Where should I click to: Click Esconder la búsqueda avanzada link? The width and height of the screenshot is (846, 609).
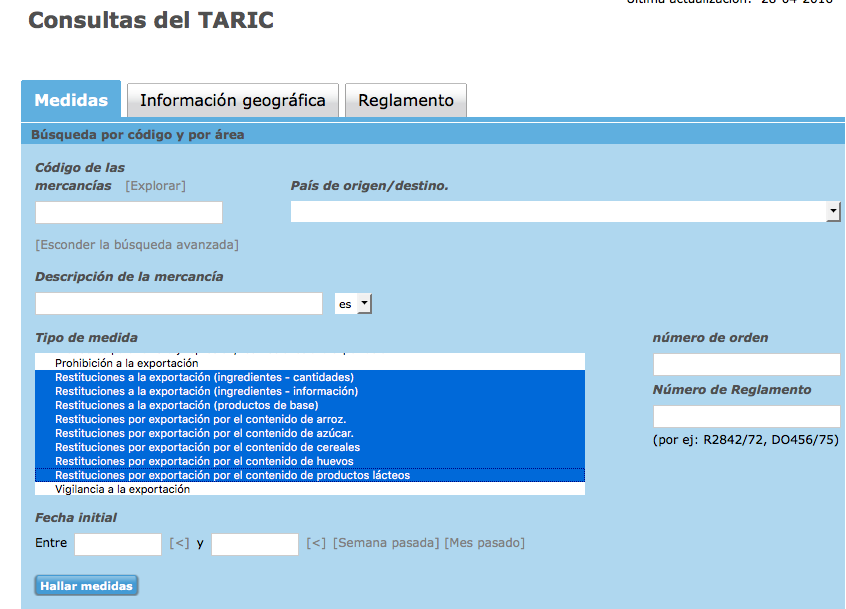[137, 245]
